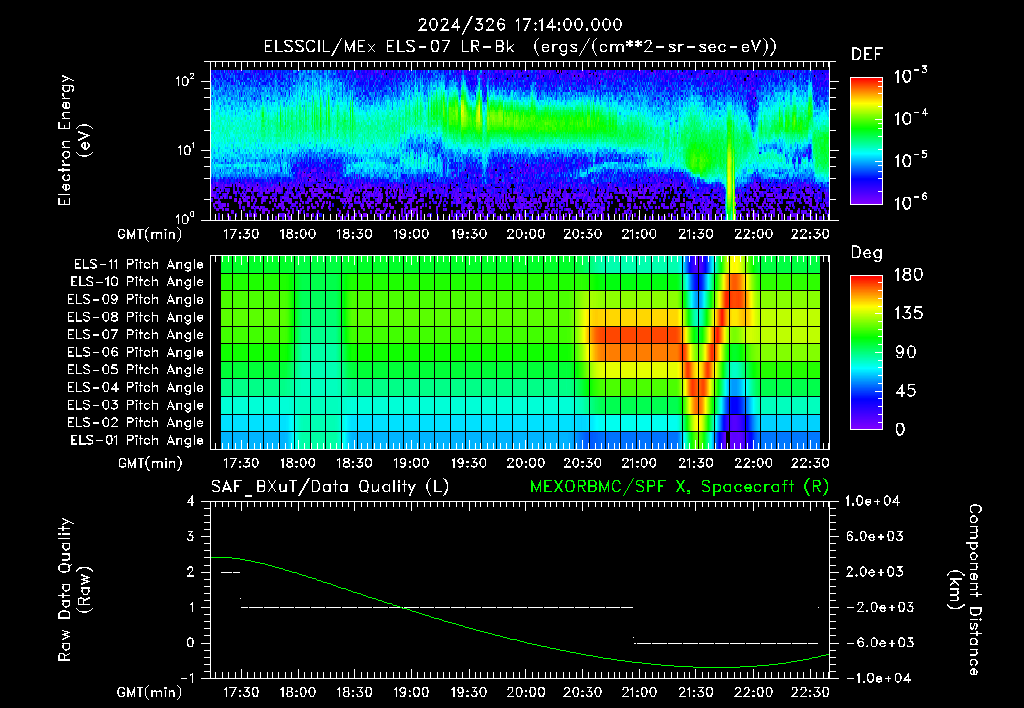
Task: Select the ELS-07 Pitch Angle row label
Action: coord(136,335)
